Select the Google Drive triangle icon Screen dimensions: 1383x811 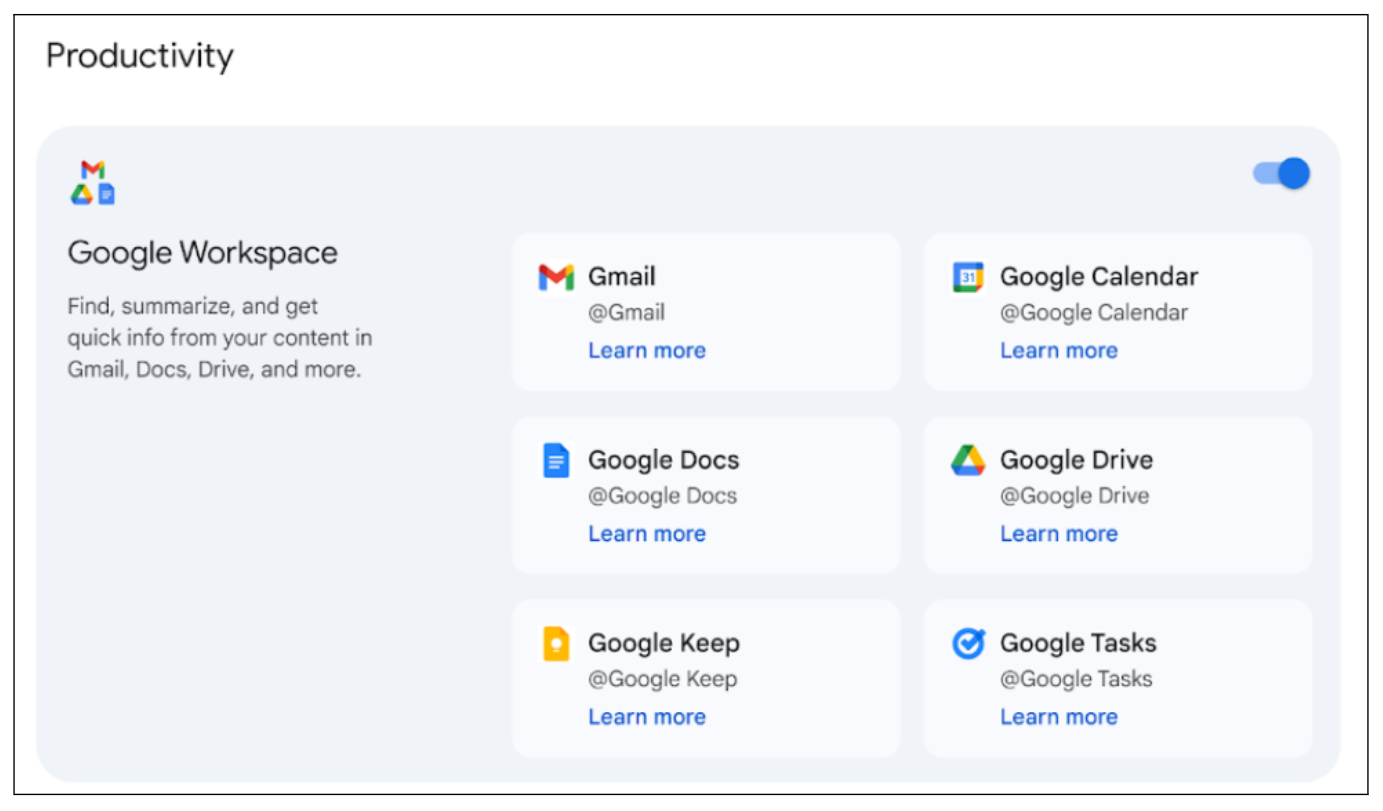pos(968,460)
